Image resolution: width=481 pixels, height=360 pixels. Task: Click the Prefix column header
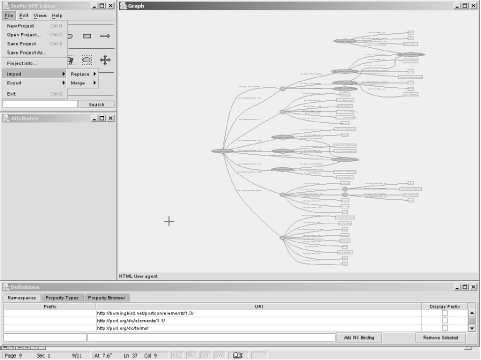[x=50, y=306]
